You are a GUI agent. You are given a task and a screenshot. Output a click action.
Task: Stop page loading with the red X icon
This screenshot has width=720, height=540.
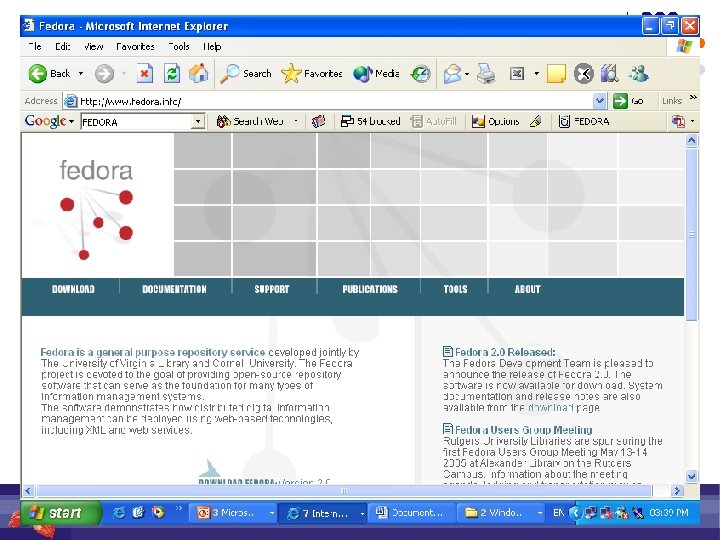145,73
